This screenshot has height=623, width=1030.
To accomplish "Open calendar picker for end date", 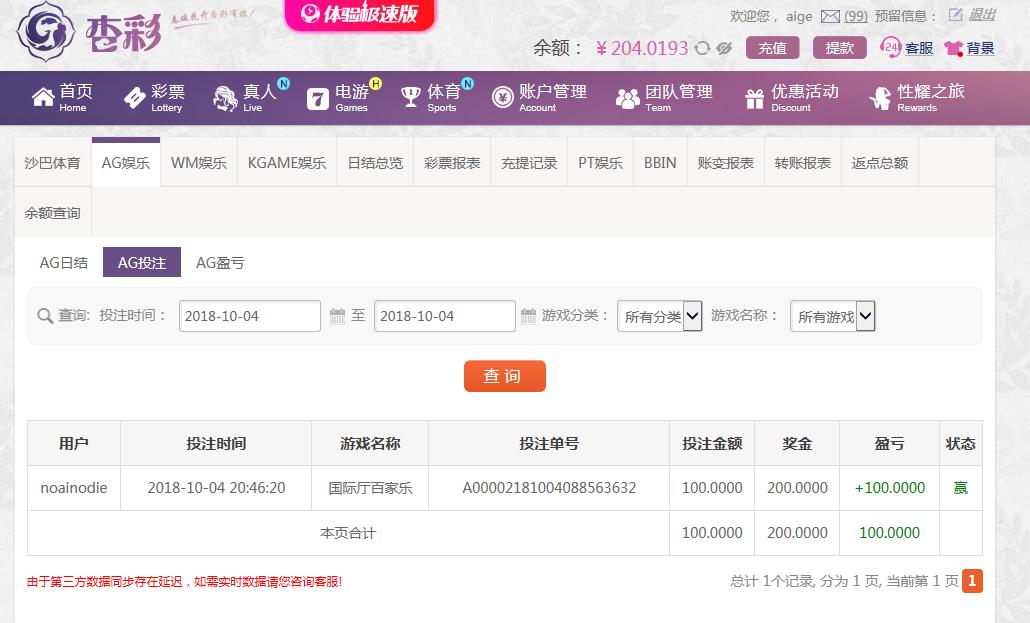I will (529, 316).
